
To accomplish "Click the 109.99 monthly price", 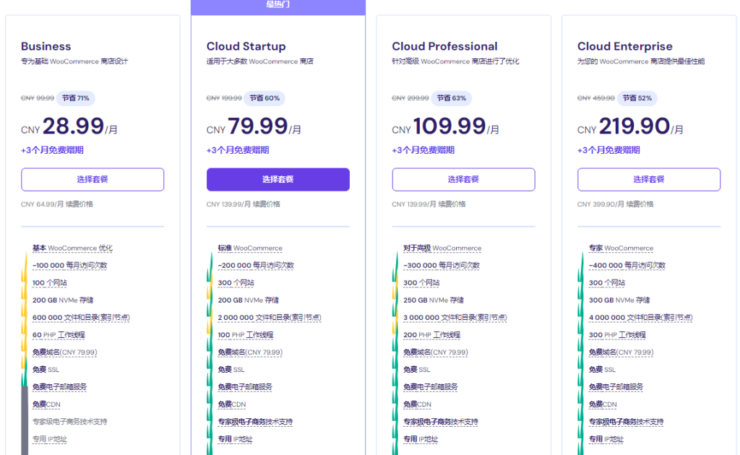I will click(449, 126).
